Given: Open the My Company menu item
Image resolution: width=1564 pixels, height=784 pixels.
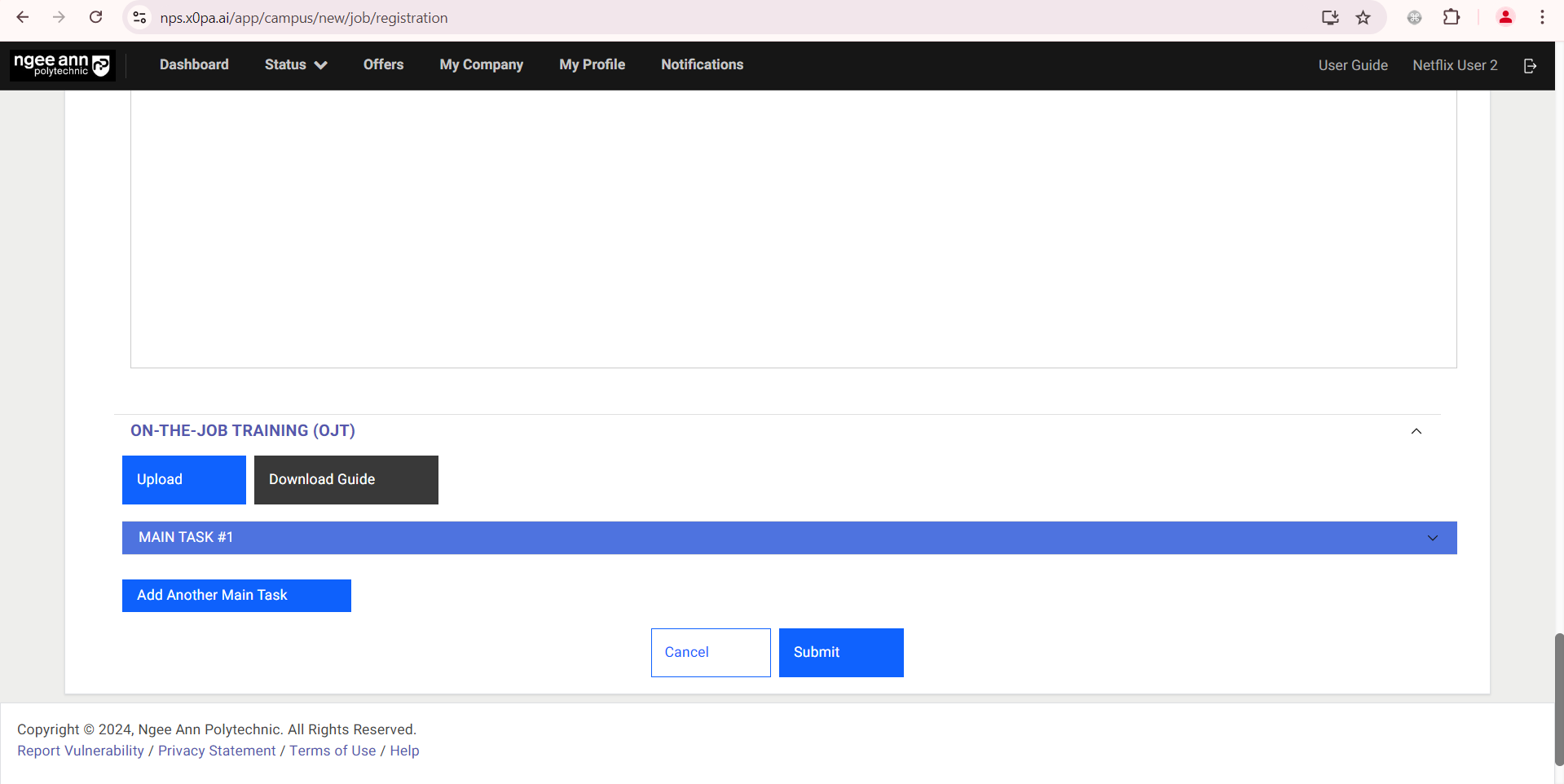Looking at the screenshot, I should pos(481,65).
